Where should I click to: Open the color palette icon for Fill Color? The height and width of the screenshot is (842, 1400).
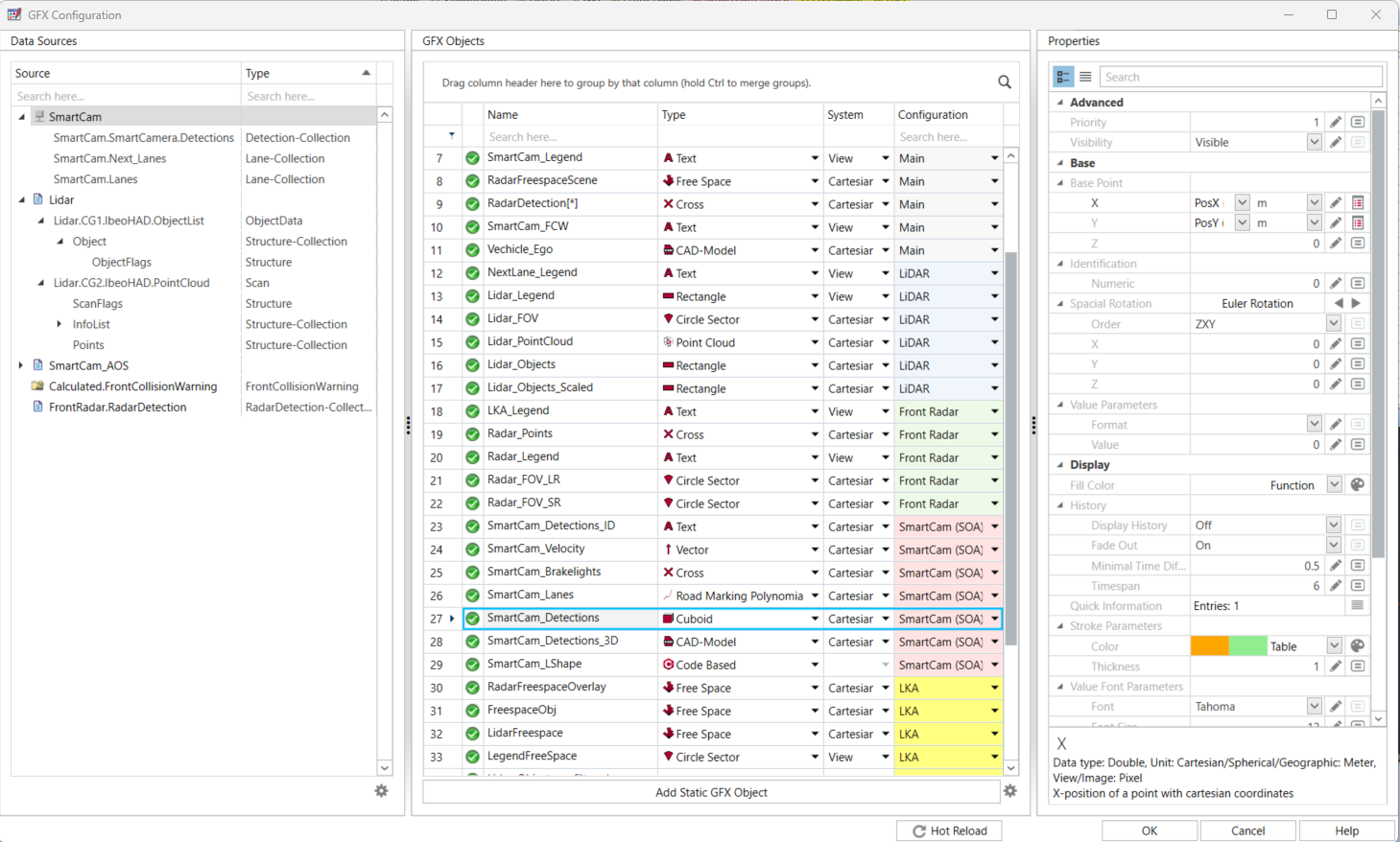[x=1358, y=485]
